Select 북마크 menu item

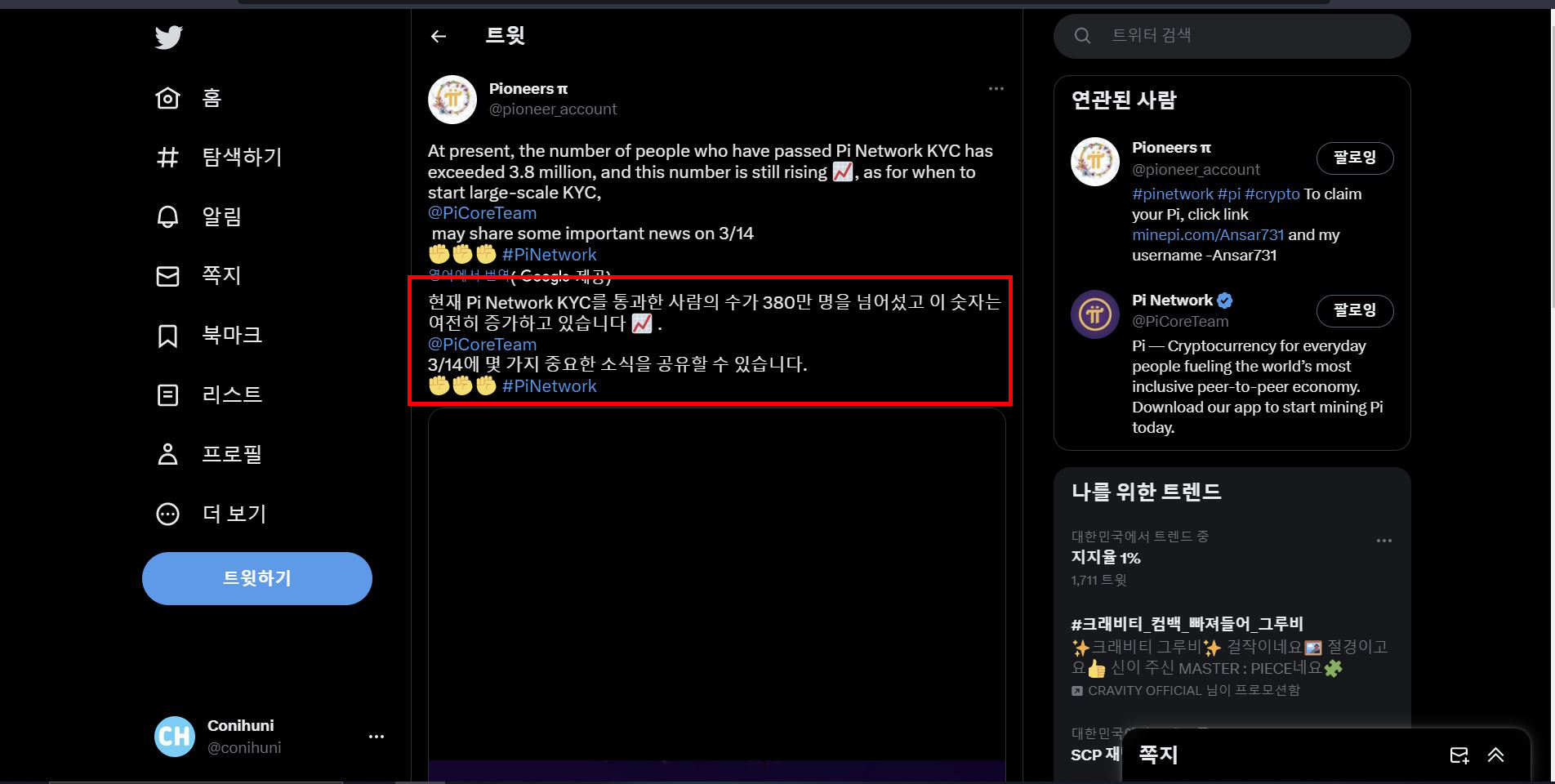[x=232, y=336]
